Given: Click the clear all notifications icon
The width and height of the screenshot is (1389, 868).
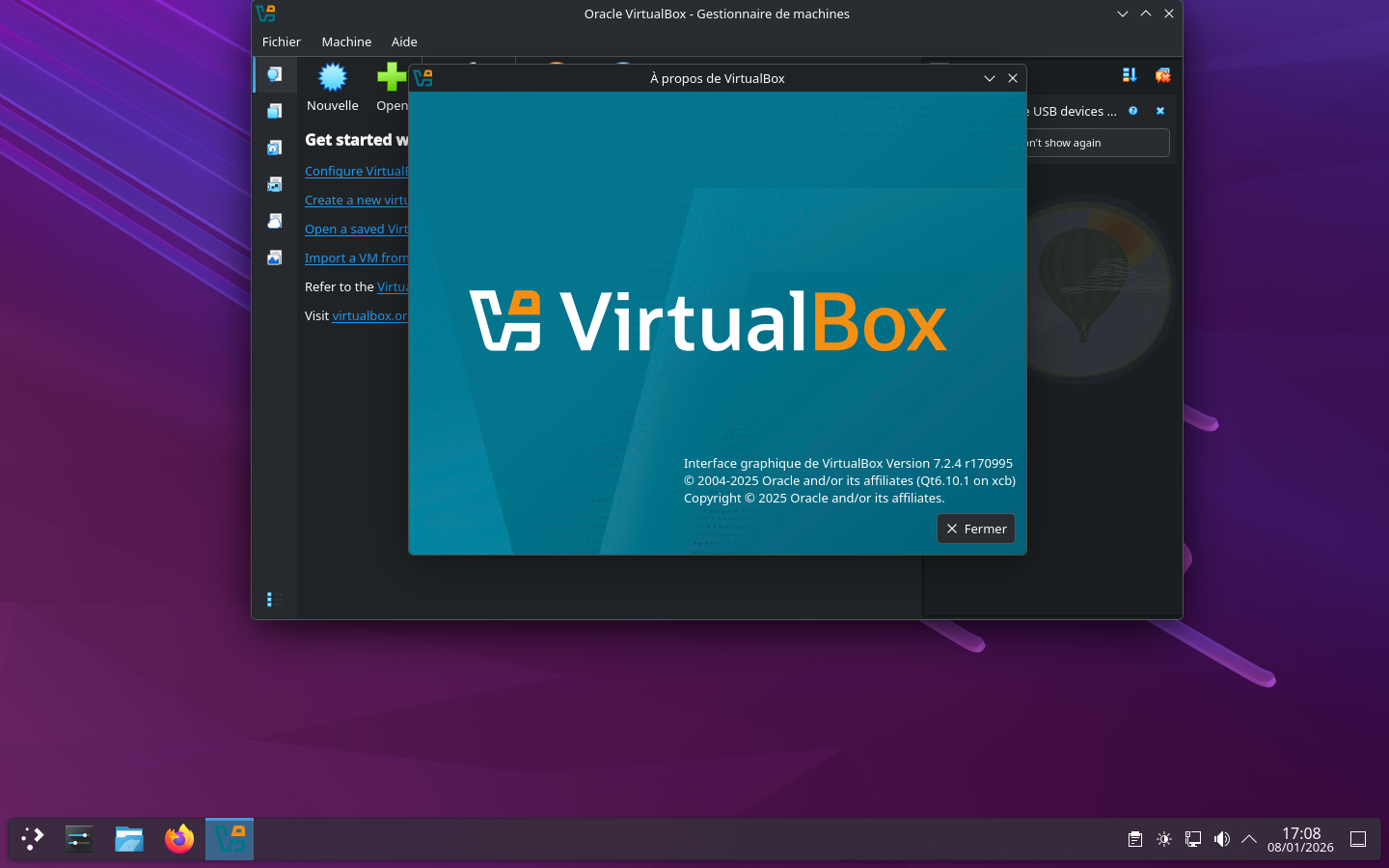Looking at the screenshot, I should point(1162,75).
